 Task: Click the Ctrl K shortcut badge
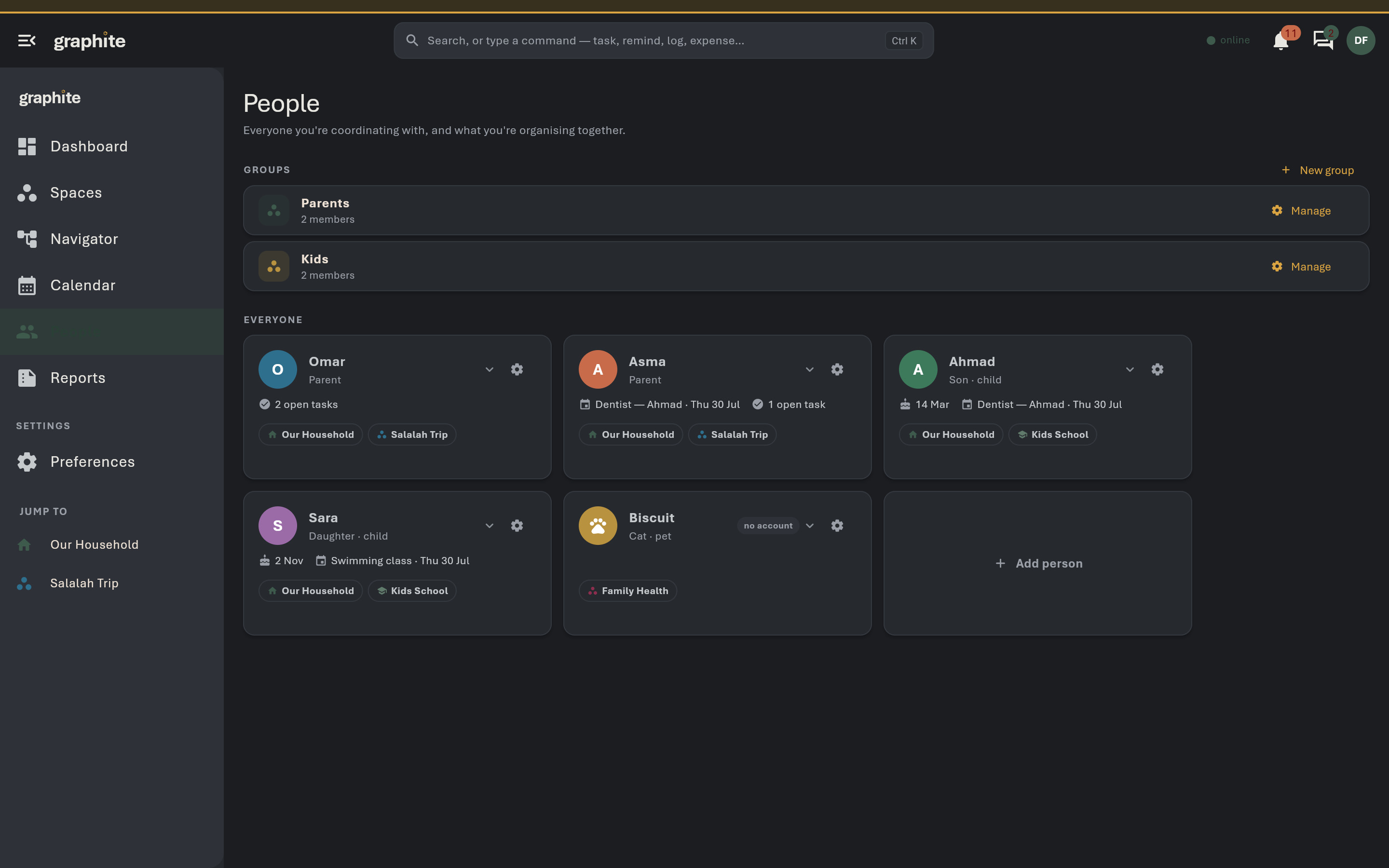(x=903, y=41)
